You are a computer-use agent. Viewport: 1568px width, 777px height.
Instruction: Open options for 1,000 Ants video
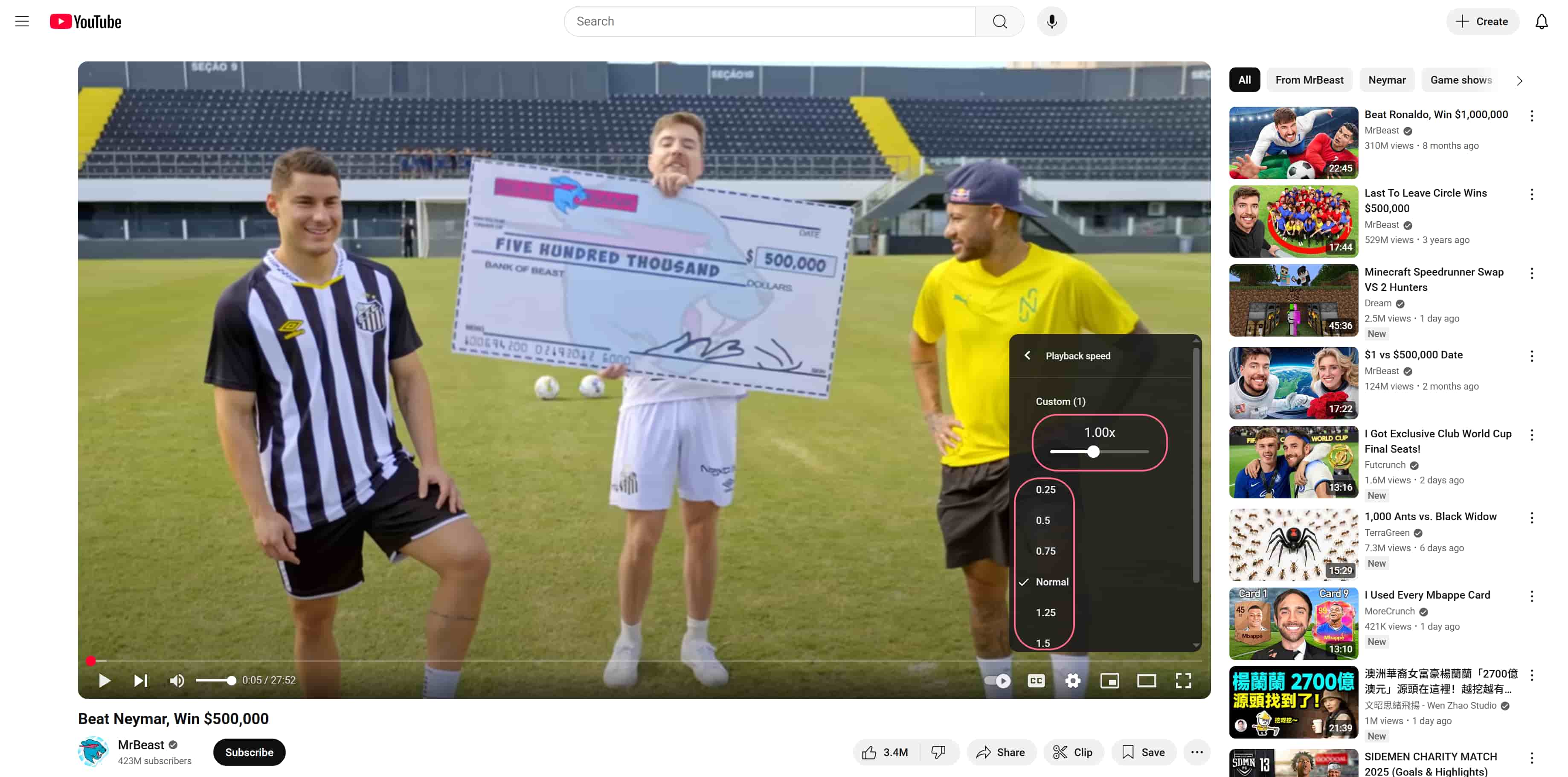pyautogui.click(x=1531, y=518)
